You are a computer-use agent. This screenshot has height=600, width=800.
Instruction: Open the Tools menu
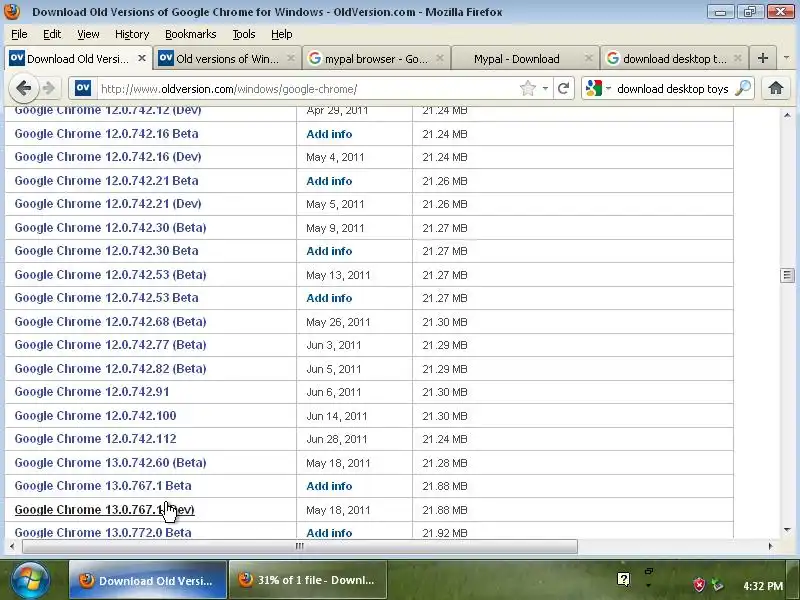[x=244, y=34]
